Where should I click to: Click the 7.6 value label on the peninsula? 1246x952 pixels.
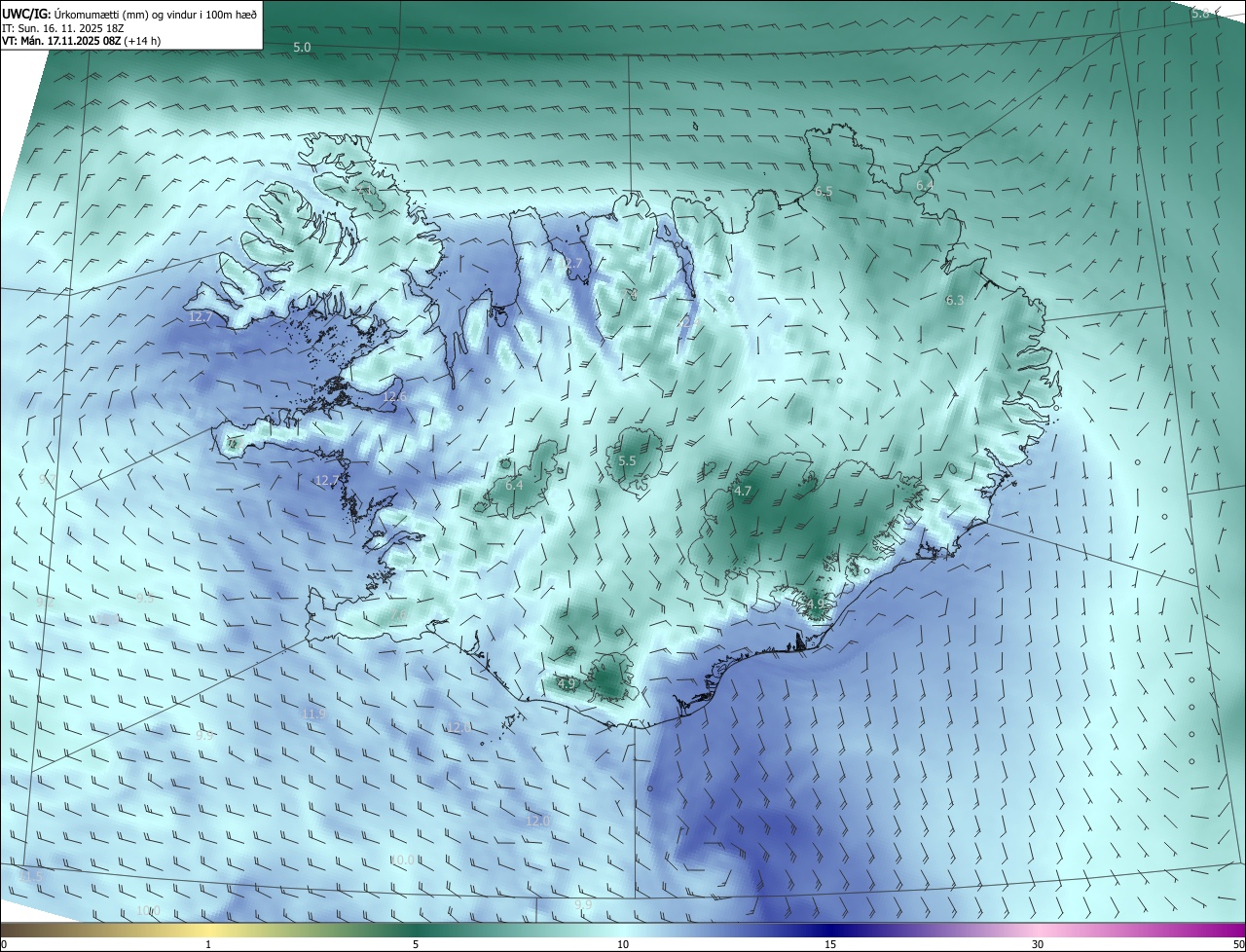pyautogui.click(x=398, y=616)
